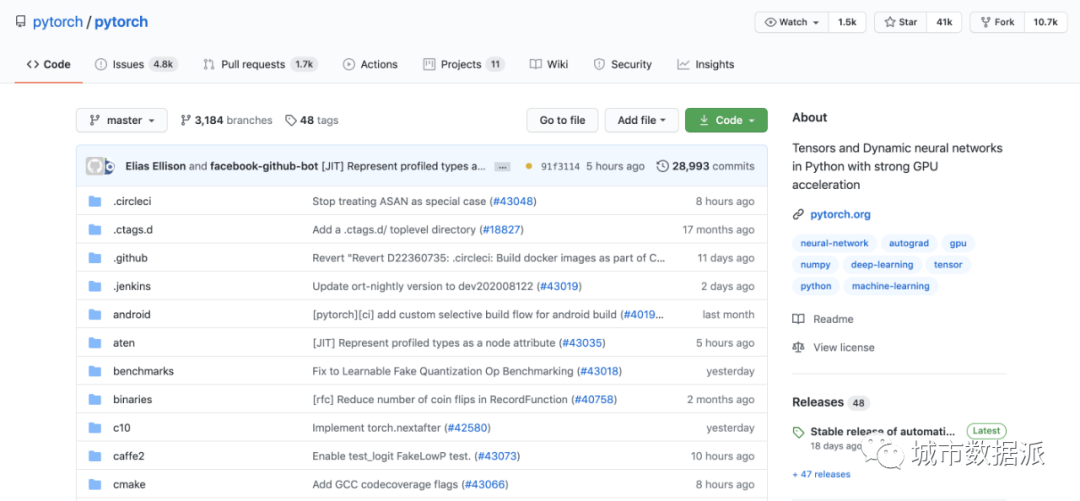Expand the commit message ellipsis button

tap(502, 166)
